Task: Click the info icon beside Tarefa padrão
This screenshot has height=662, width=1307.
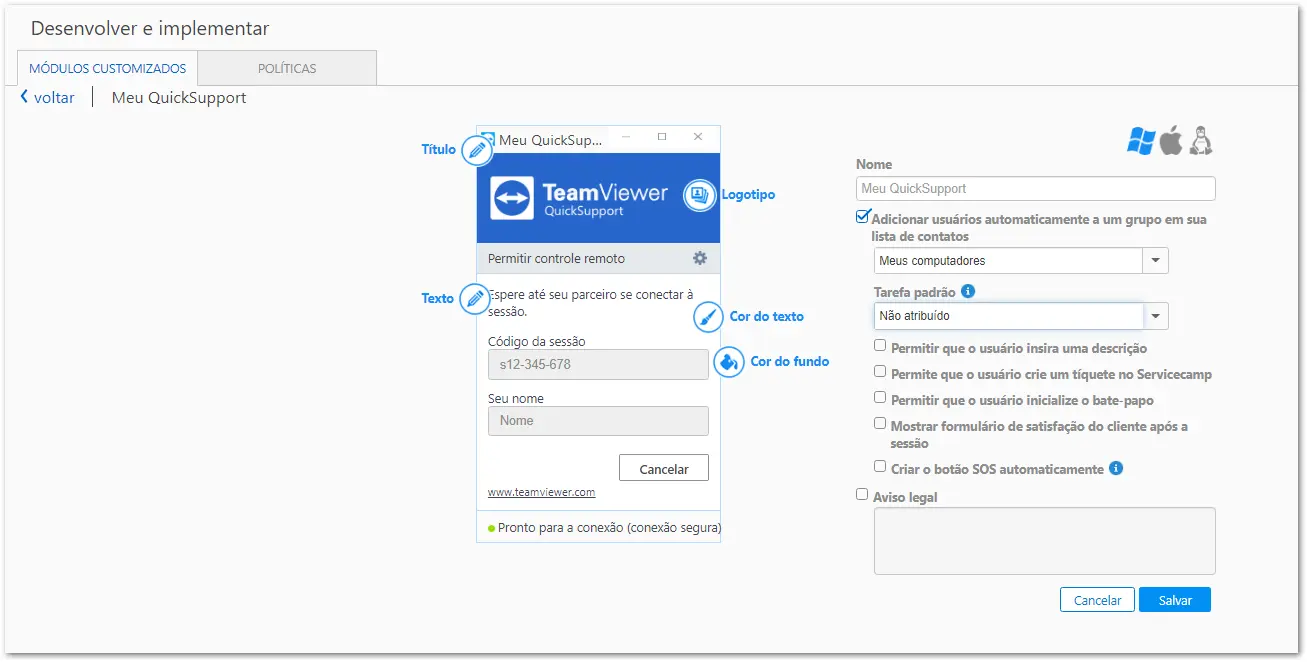Action: (968, 292)
